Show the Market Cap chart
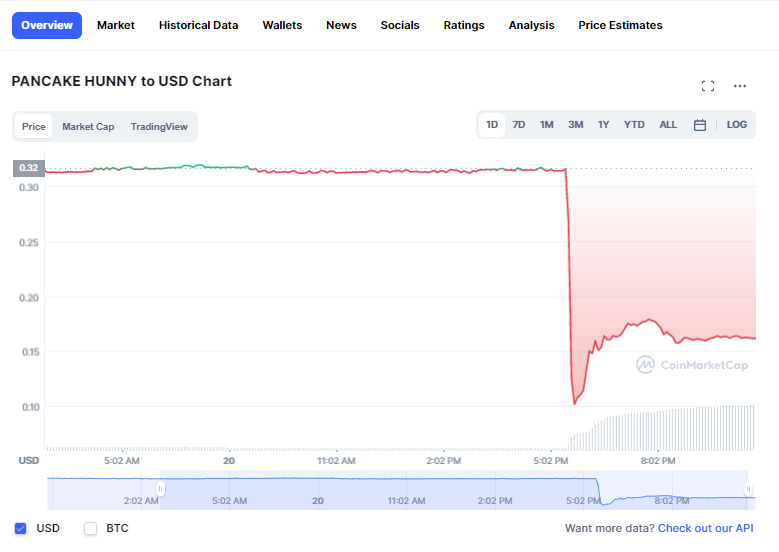 pyautogui.click(x=88, y=127)
